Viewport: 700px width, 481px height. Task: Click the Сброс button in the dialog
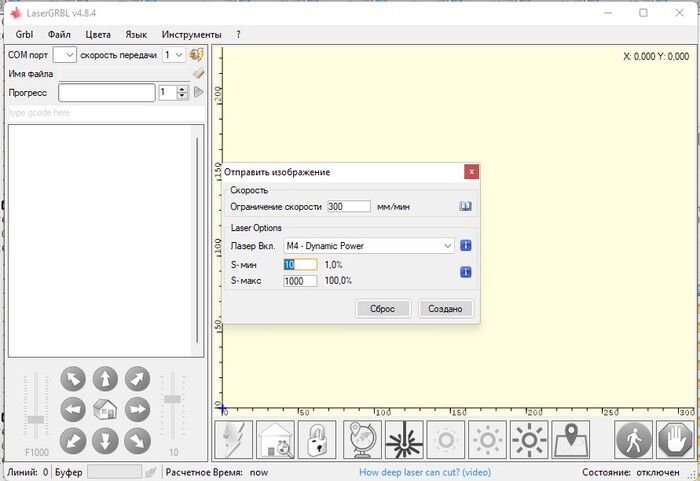(383, 309)
